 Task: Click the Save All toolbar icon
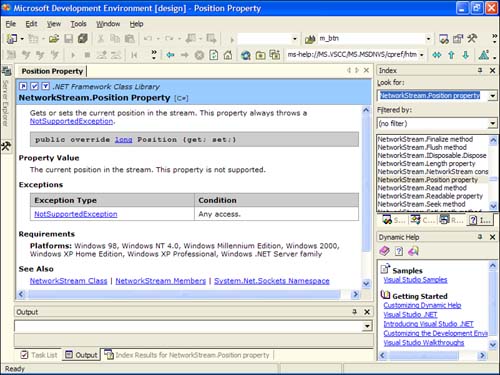tap(82, 39)
